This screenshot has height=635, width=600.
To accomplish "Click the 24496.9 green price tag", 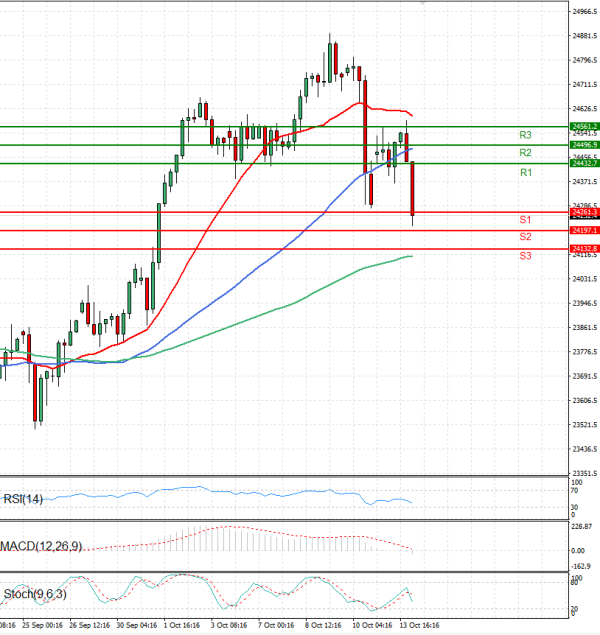I will tap(584, 145).
